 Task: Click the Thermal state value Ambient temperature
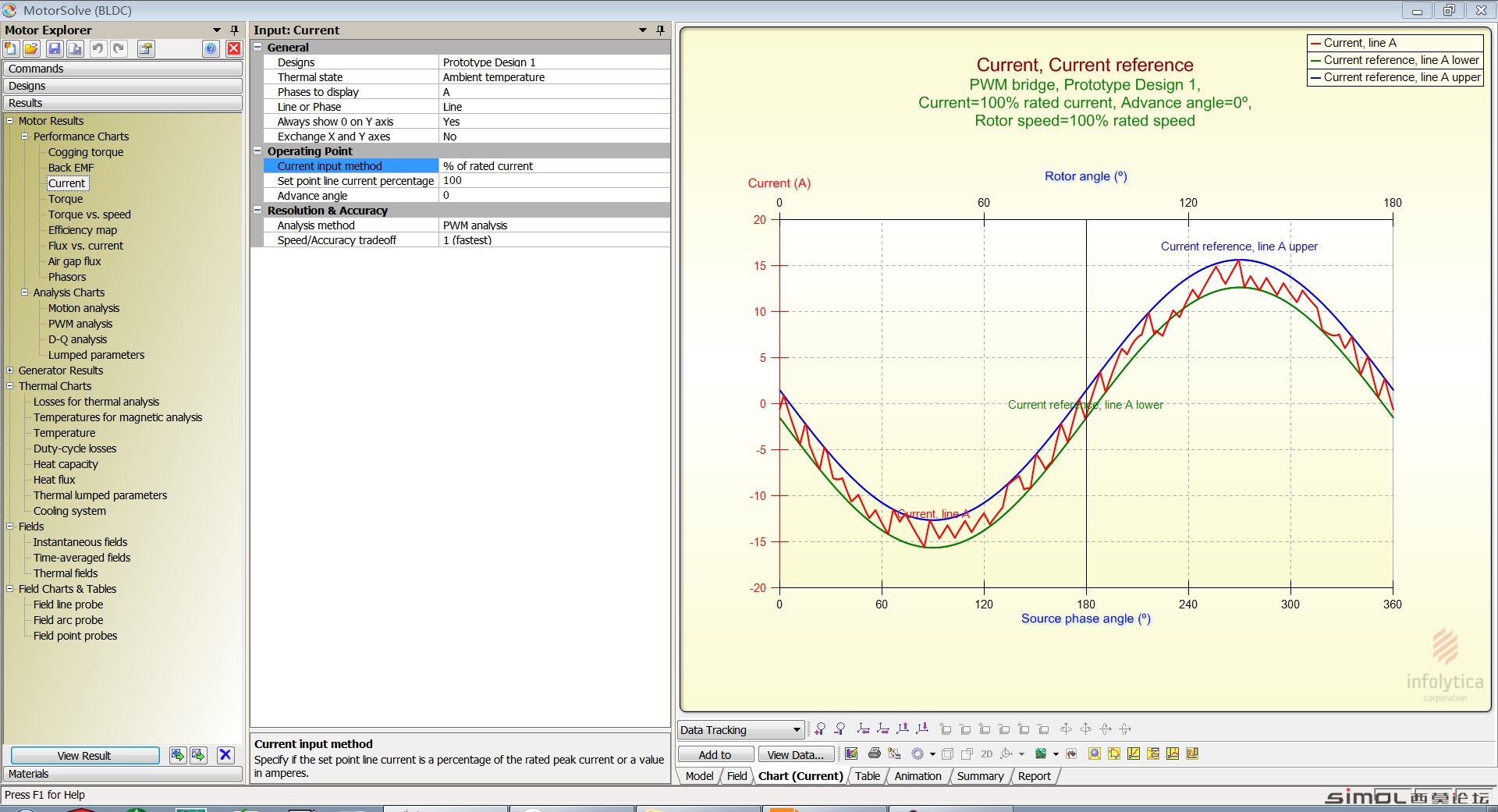[x=554, y=77]
